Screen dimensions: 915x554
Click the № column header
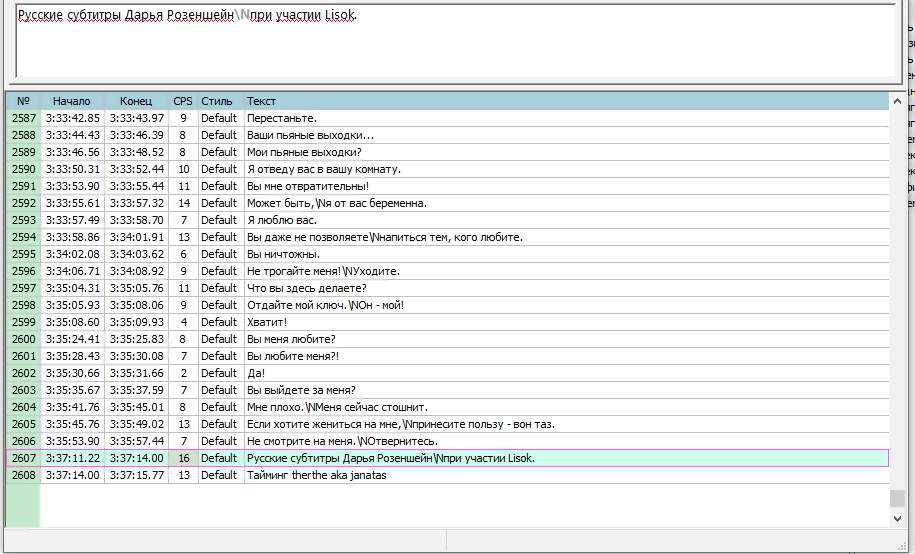[x=23, y=101]
